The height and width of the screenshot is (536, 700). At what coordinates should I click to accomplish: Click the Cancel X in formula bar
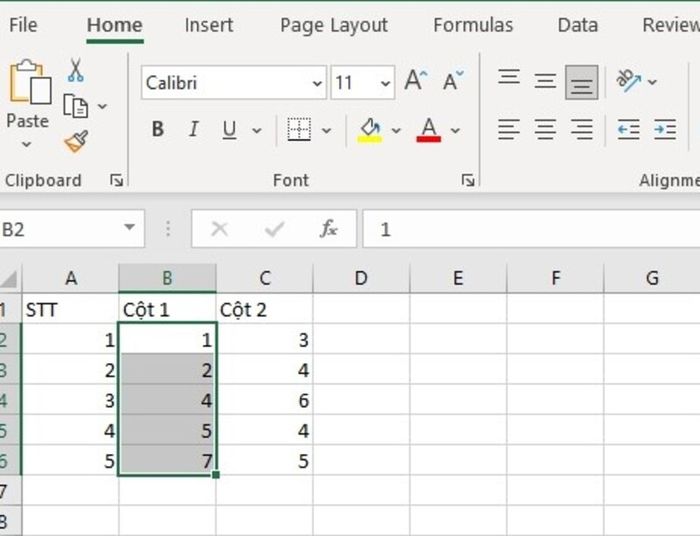(220, 229)
